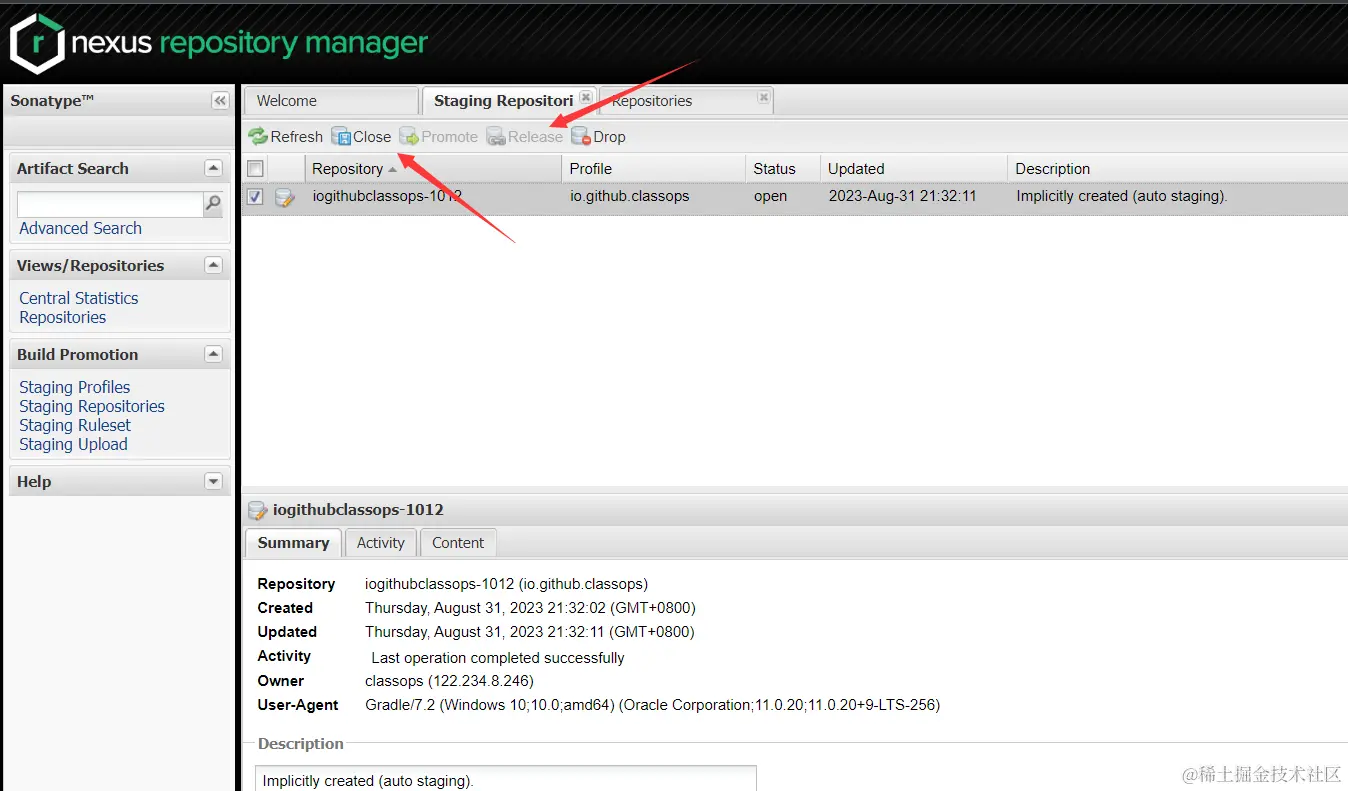Switch to the Welcome tab
Image resolution: width=1348 pixels, height=791 pixels.
pyautogui.click(x=331, y=101)
